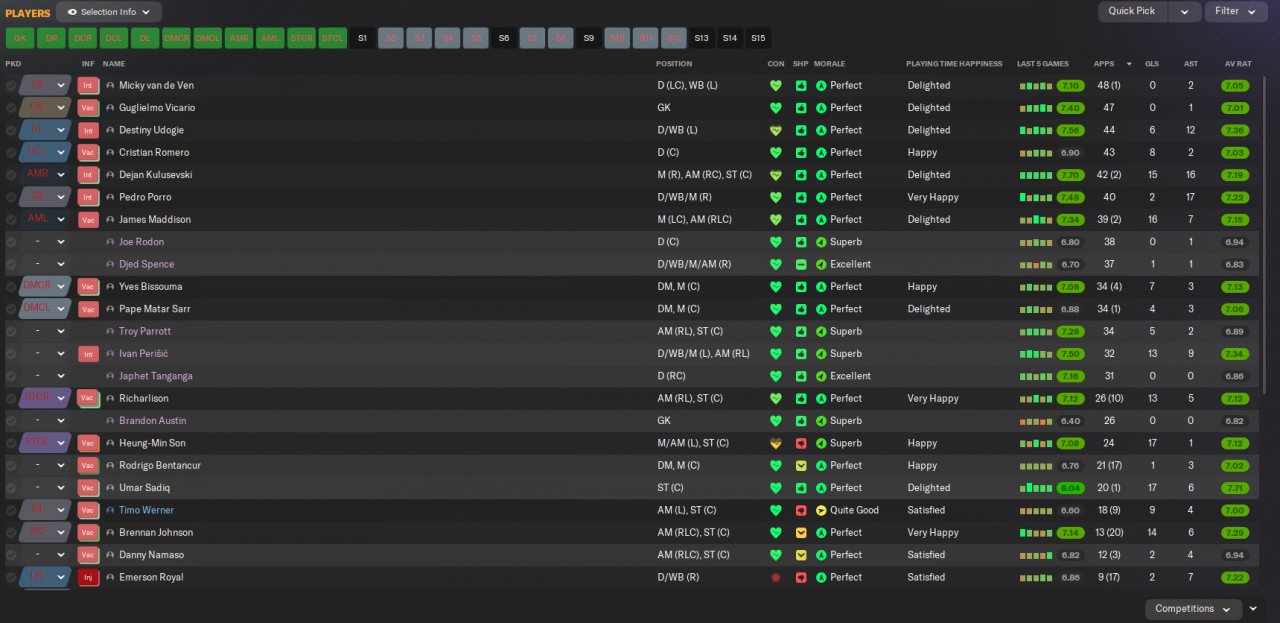
Task: Click the 7.71 average rating pill for Umar Sadiq
Action: point(1235,488)
